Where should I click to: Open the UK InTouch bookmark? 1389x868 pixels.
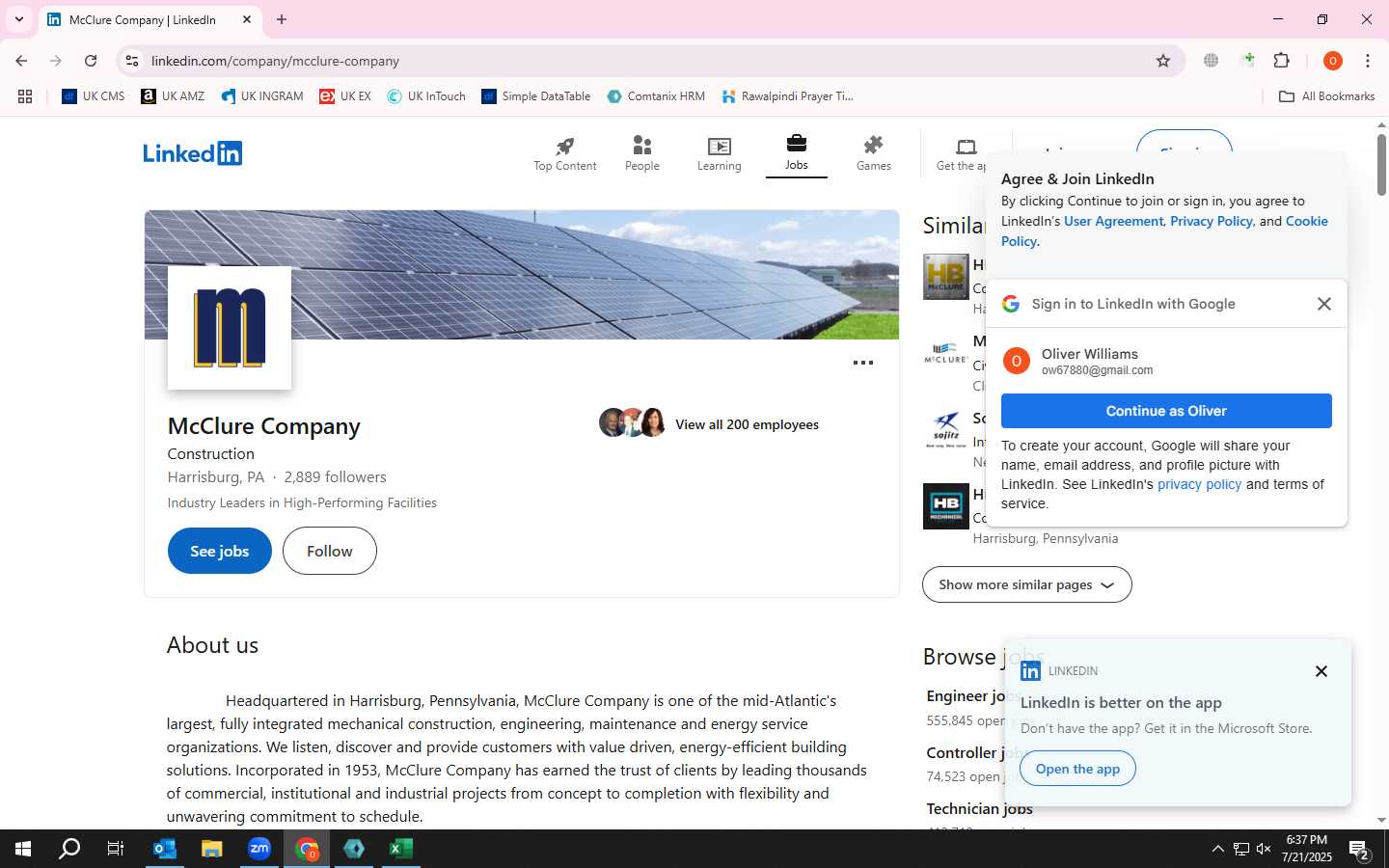tap(426, 96)
